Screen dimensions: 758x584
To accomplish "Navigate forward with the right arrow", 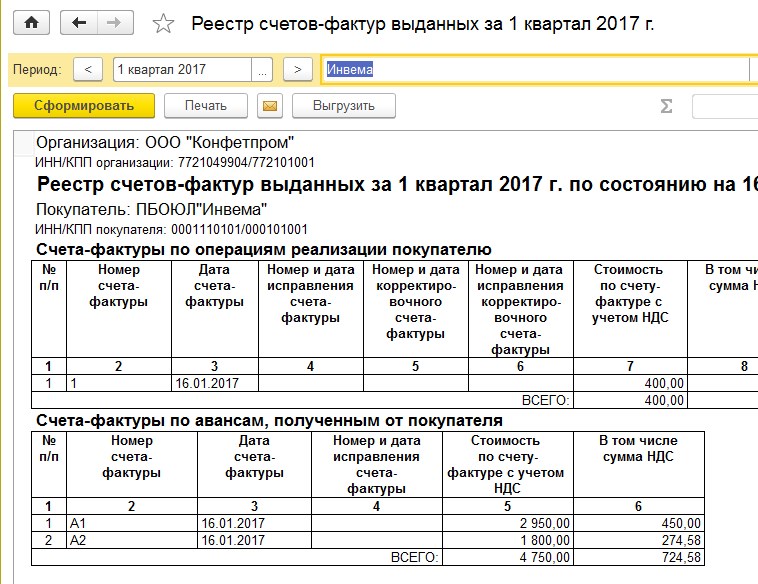I will (115, 23).
